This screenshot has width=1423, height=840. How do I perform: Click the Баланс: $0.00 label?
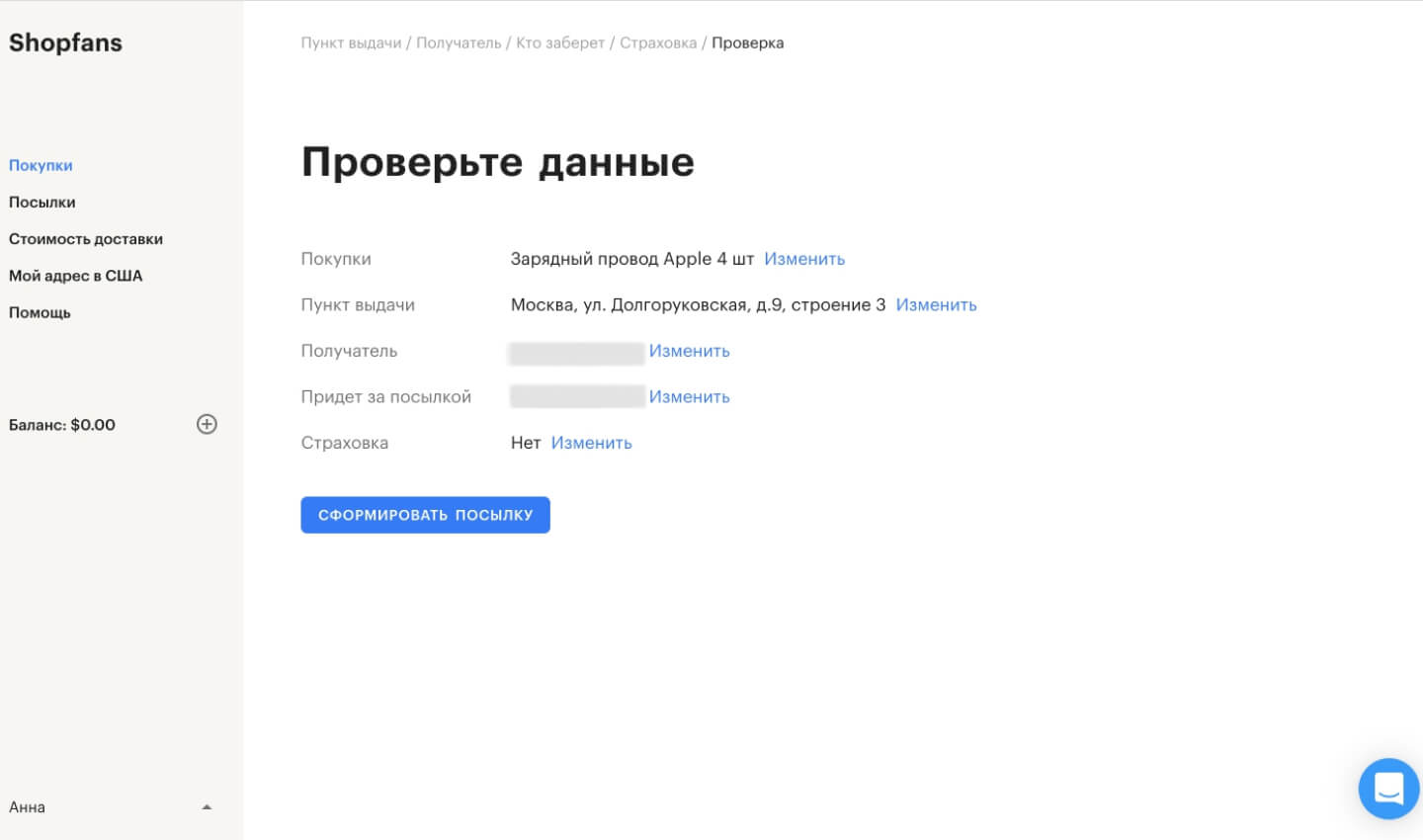[x=62, y=425]
